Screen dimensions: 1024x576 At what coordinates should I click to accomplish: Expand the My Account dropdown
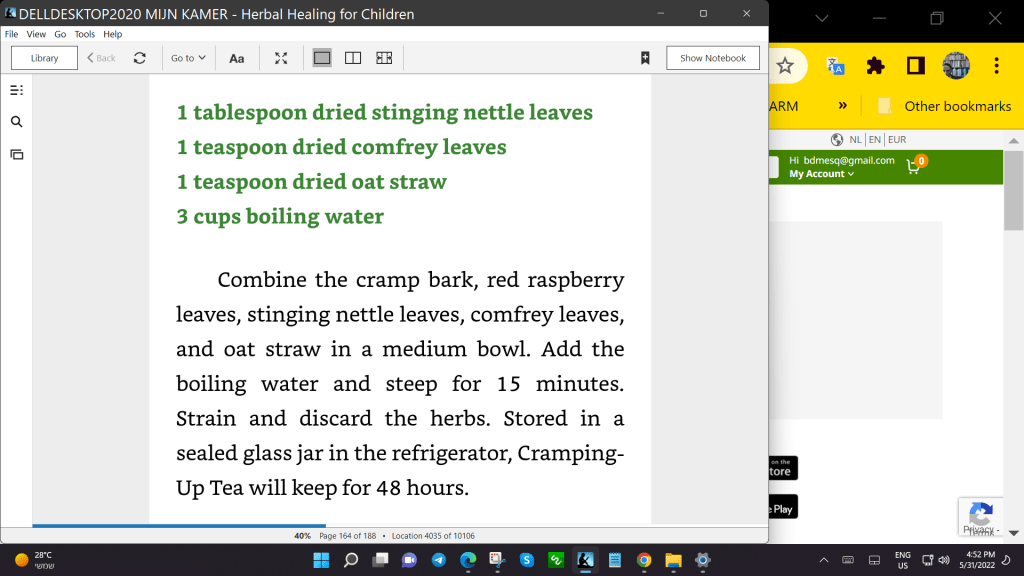821,174
